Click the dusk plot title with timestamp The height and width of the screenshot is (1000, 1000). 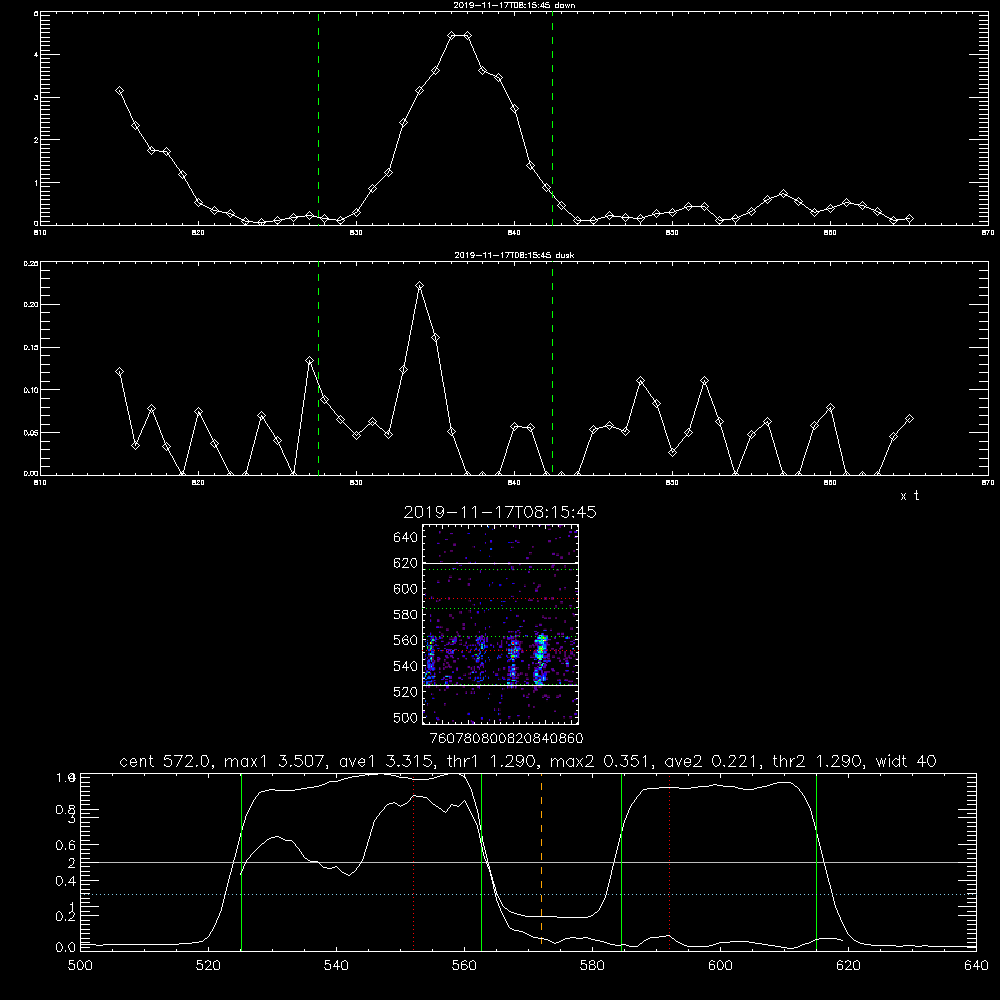(513, 255)
